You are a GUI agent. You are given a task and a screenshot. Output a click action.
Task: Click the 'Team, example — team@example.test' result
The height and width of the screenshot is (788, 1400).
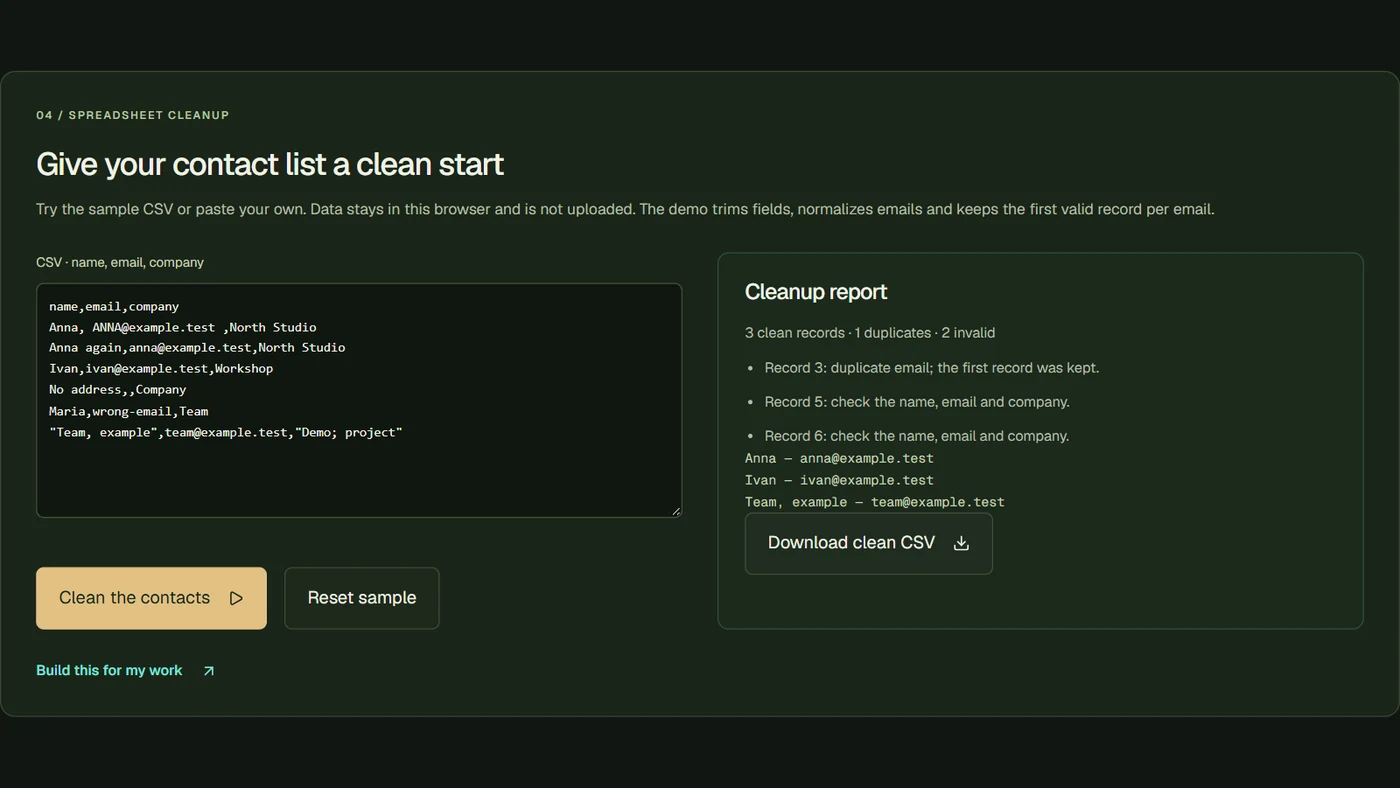pyautogui.click(x=875, y=502)
